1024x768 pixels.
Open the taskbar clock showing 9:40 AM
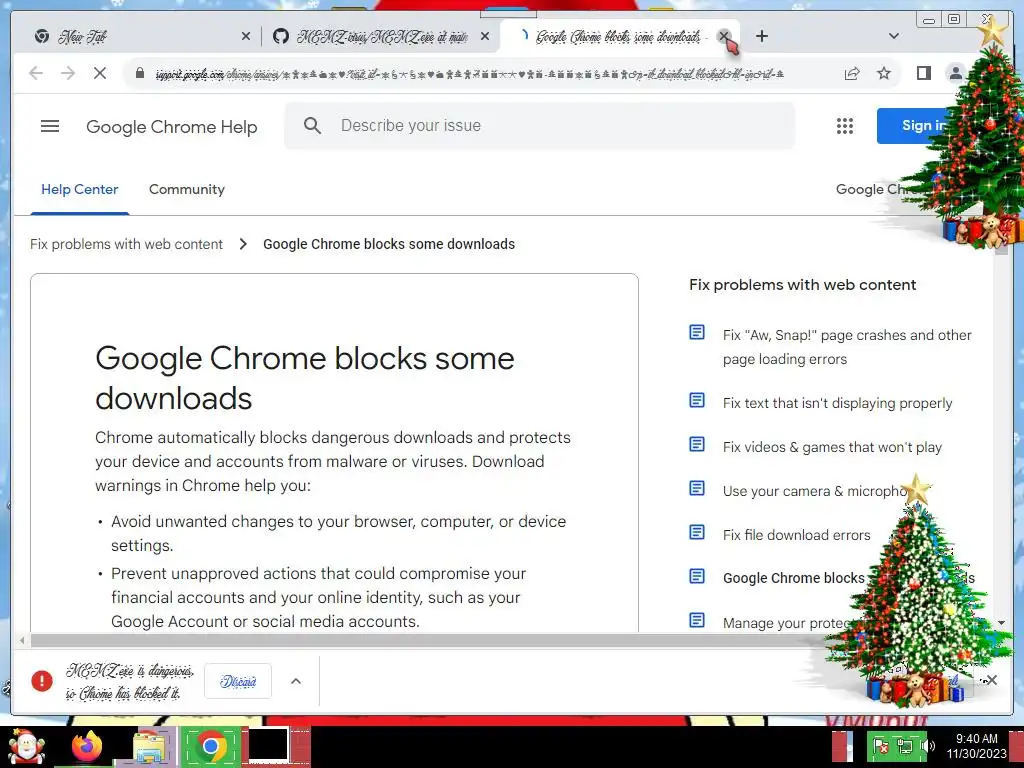977,746
